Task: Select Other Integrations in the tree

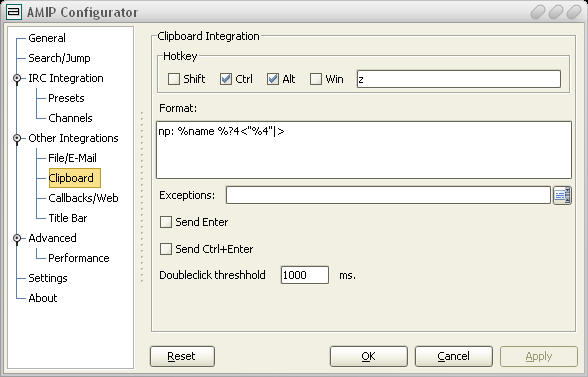Action: pos(74,138)
